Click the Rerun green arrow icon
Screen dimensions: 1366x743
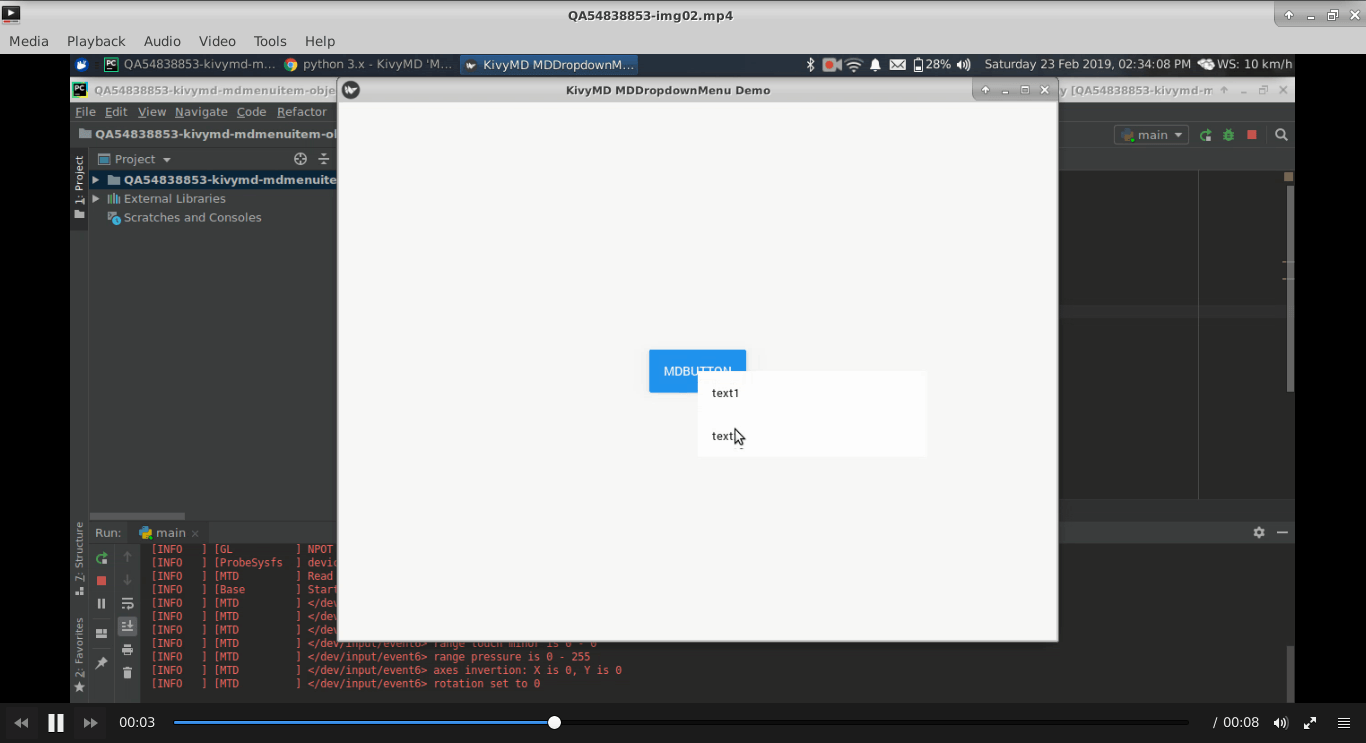101,558
